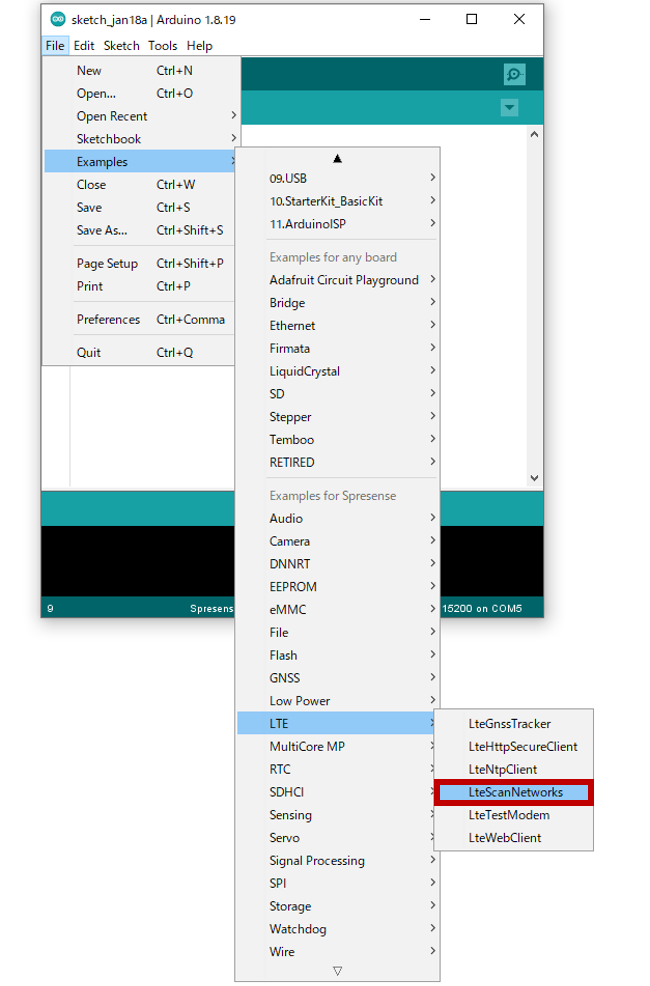Open DNNRT examples submenu

click(338, 564)
